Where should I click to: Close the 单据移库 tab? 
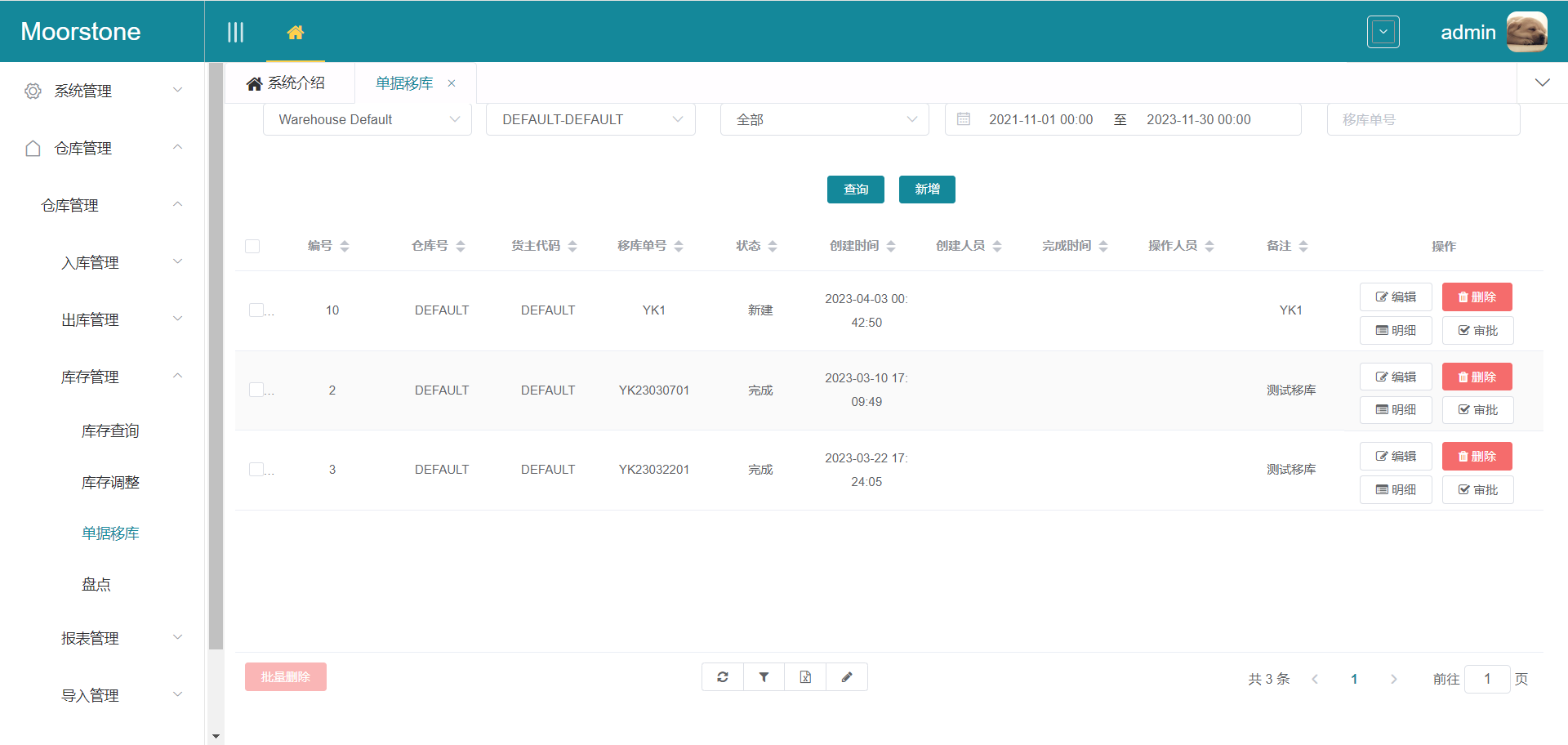[x=452, y=83]
